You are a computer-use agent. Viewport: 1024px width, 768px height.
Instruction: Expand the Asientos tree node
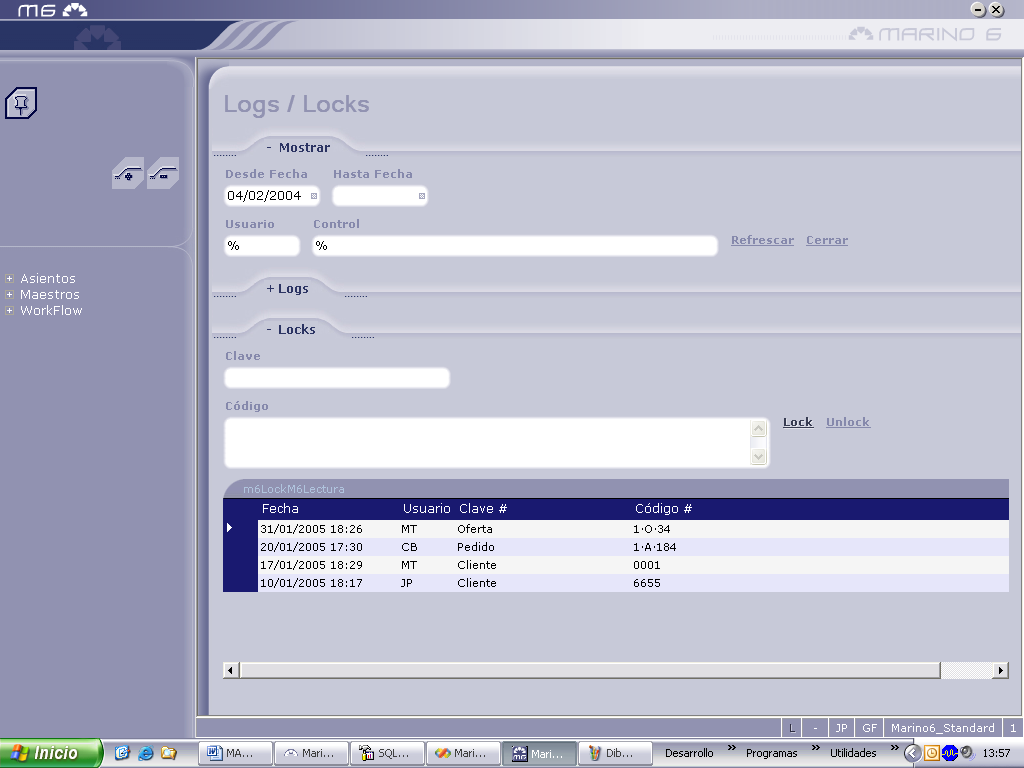[10, 279]
